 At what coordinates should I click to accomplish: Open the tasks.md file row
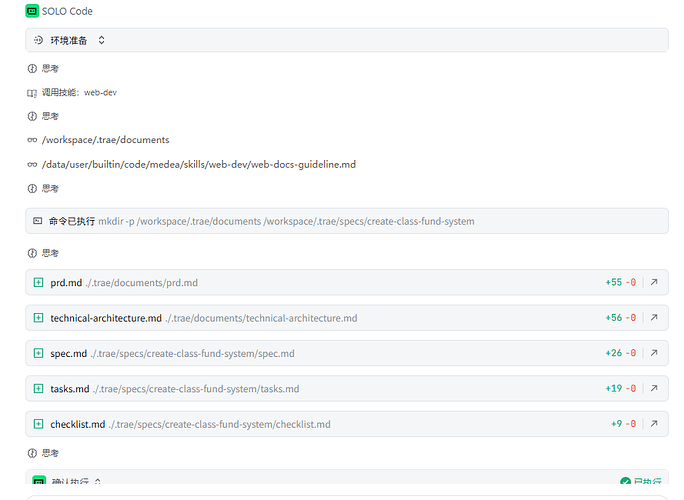(347, 388)
